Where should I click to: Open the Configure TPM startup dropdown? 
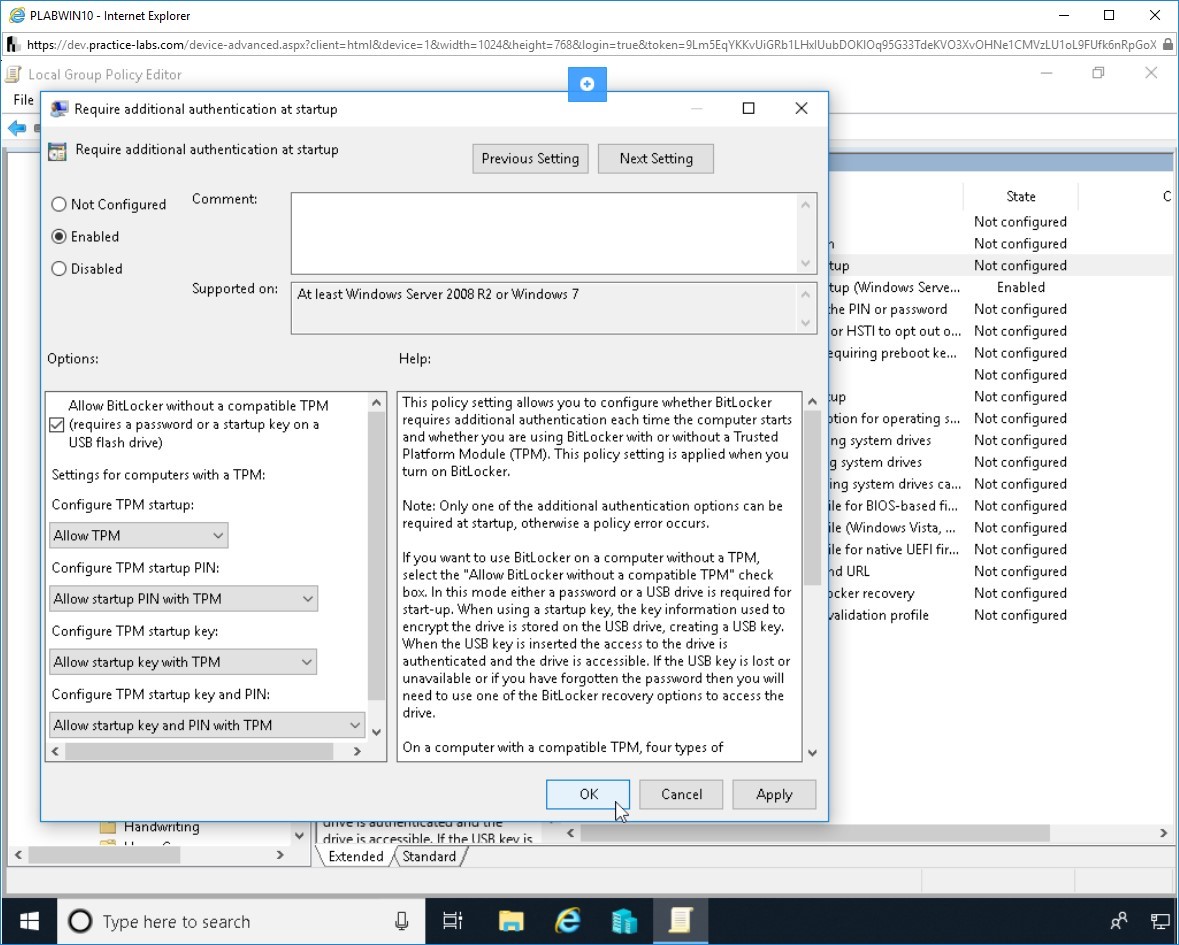138,535
